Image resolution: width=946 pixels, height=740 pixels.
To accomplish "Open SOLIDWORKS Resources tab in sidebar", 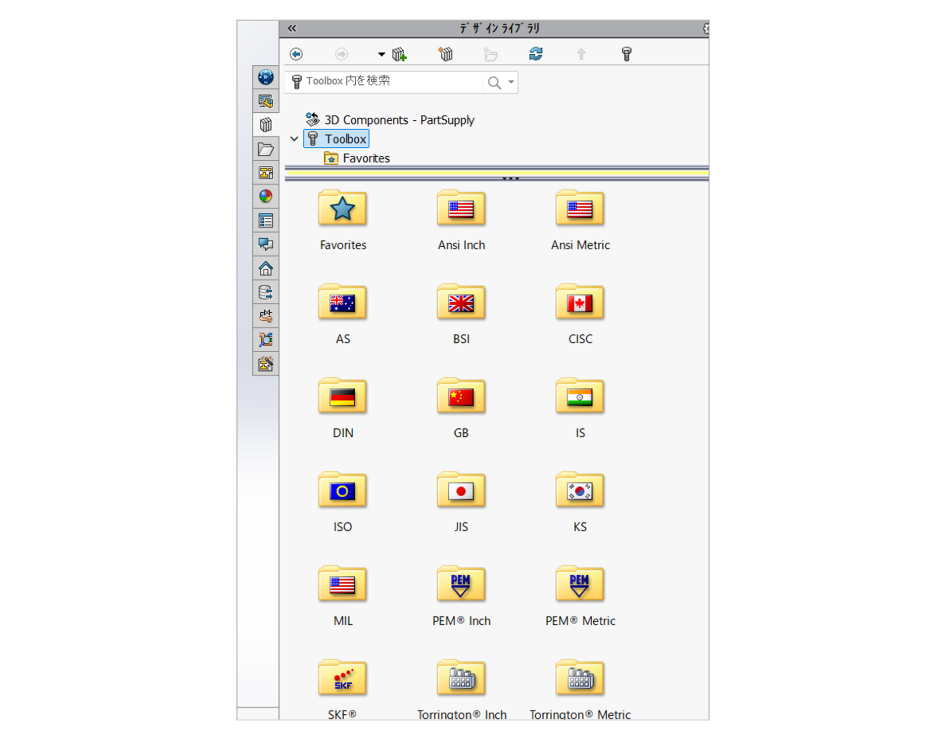I will pyautogui.click(x=265, y=77).
